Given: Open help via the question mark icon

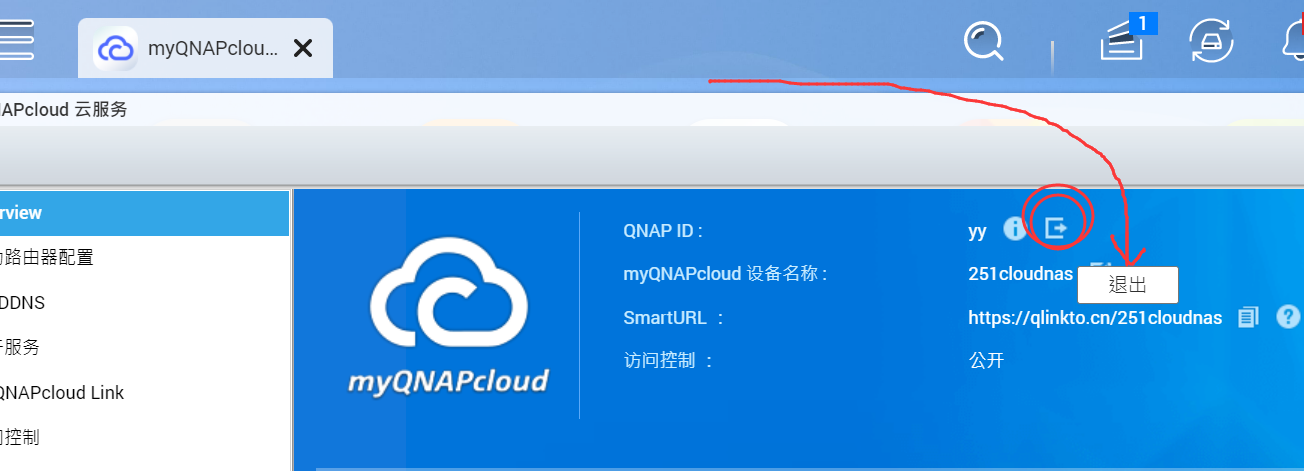Looking at the screenshot, I should (x=1289, y=317).
